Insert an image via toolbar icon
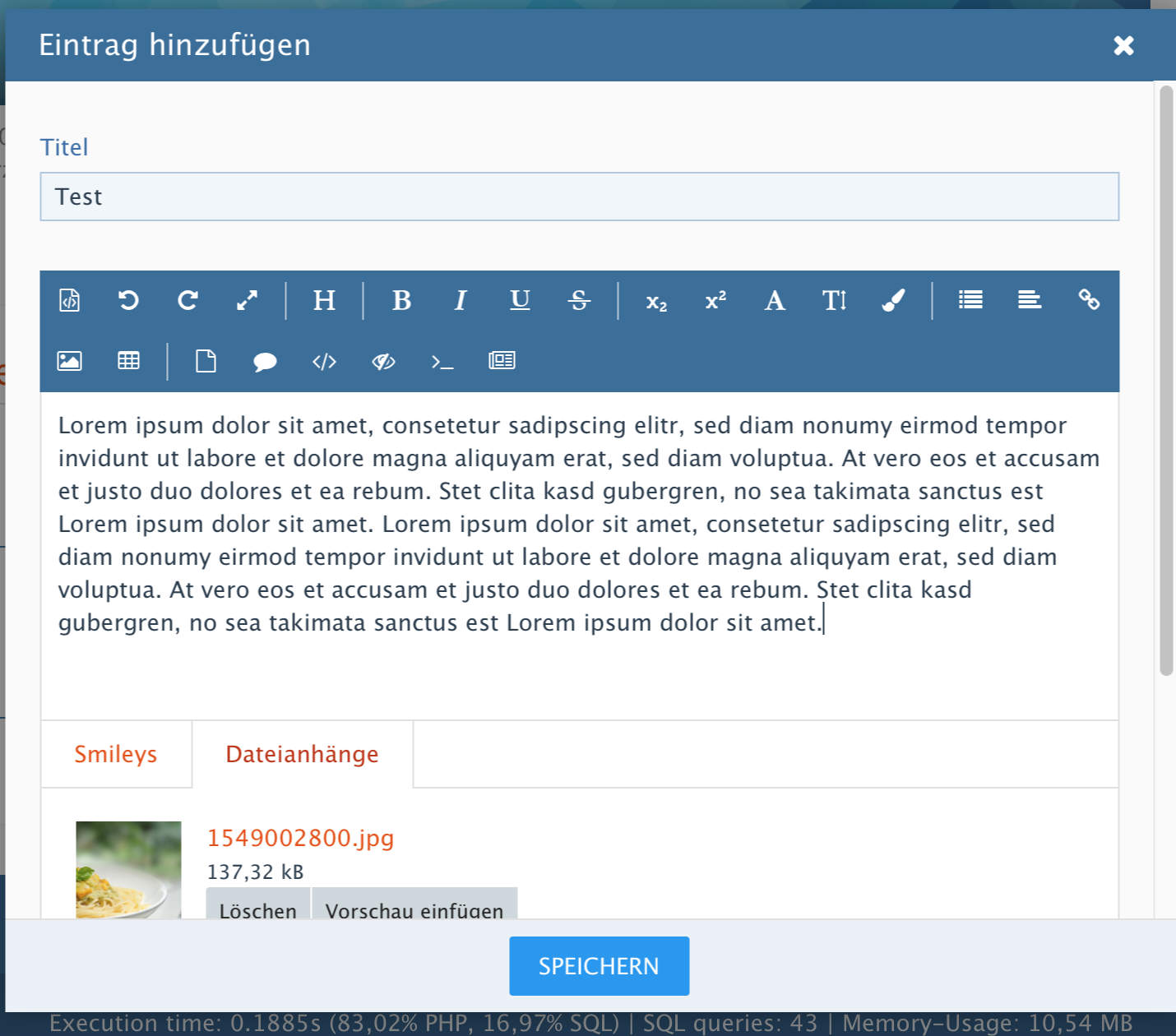Screen dimensions: 1176x1036 (70, 361)
